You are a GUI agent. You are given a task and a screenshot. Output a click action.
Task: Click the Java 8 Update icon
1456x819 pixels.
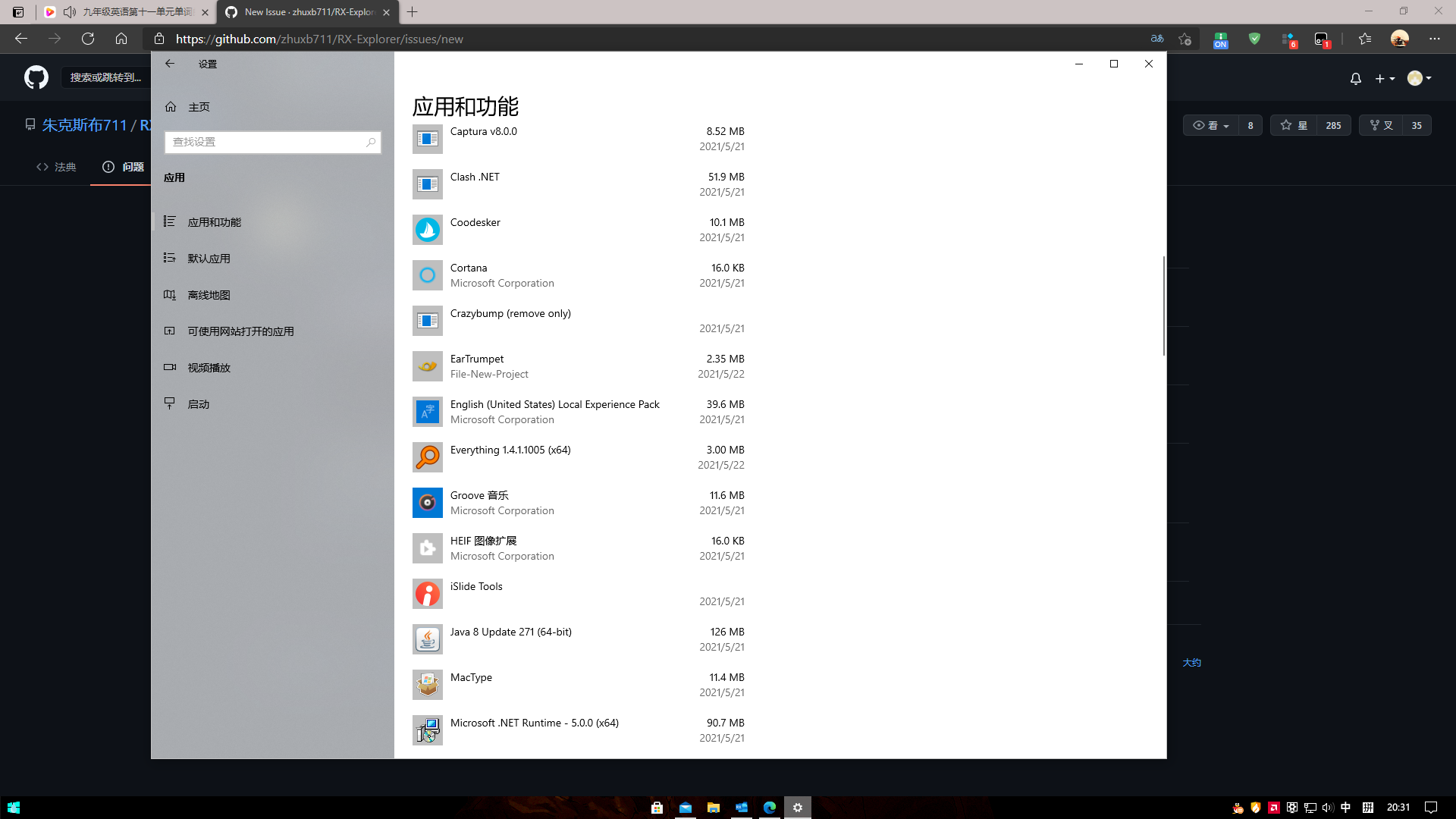click(428, 639)
